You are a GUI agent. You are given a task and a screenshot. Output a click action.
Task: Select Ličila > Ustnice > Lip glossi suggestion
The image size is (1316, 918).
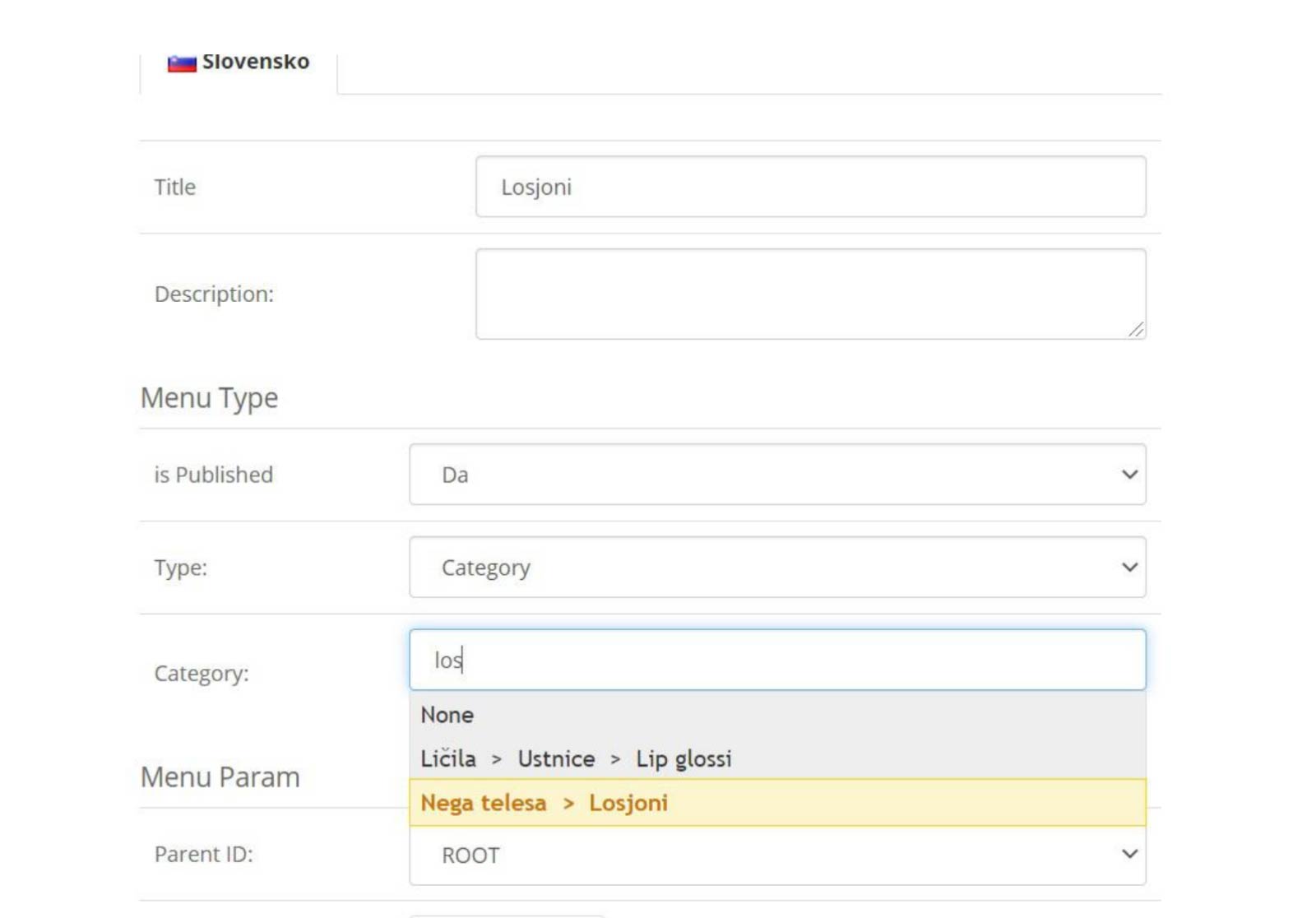(576, 758)
